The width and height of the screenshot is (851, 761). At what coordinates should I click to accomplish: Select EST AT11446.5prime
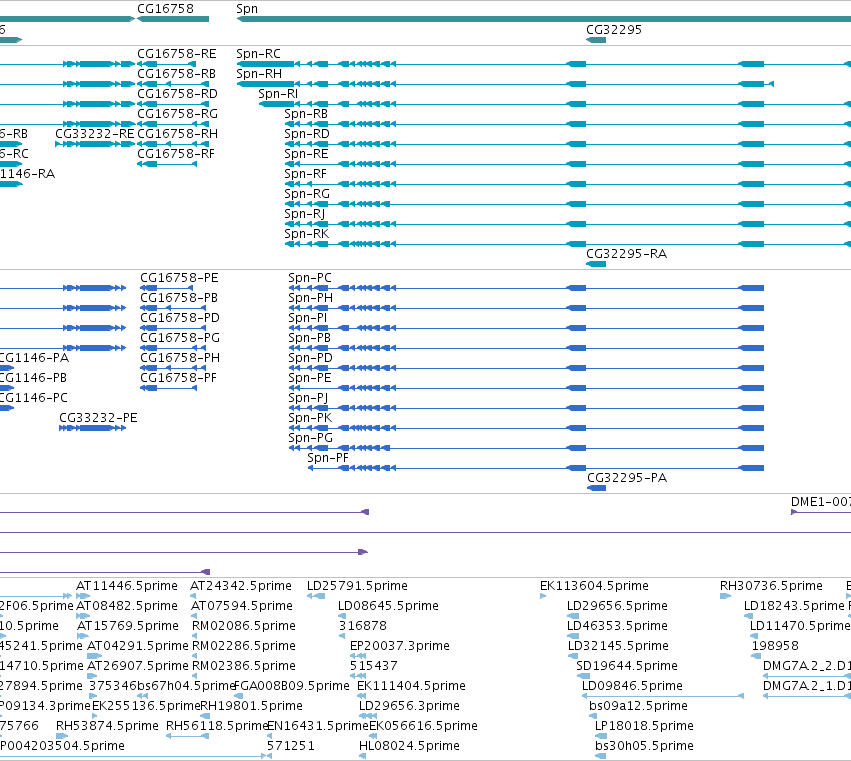tap(126, 586)
